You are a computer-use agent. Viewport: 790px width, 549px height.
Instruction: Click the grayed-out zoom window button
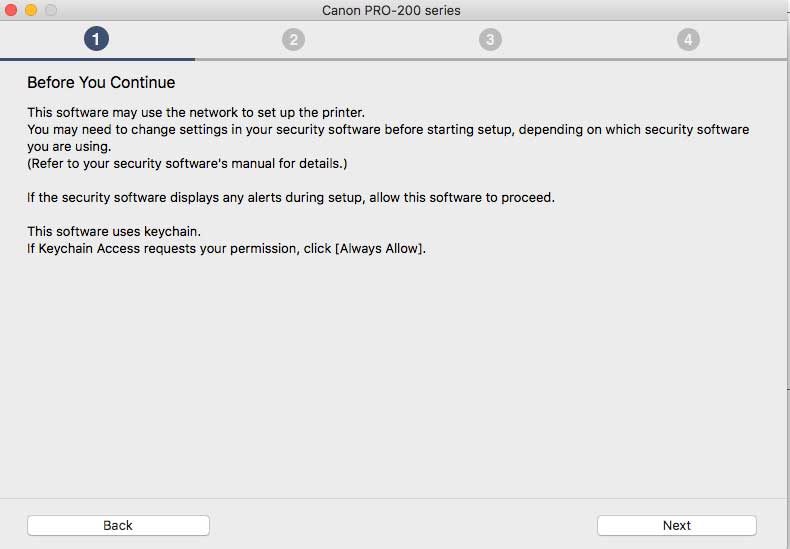51,10
